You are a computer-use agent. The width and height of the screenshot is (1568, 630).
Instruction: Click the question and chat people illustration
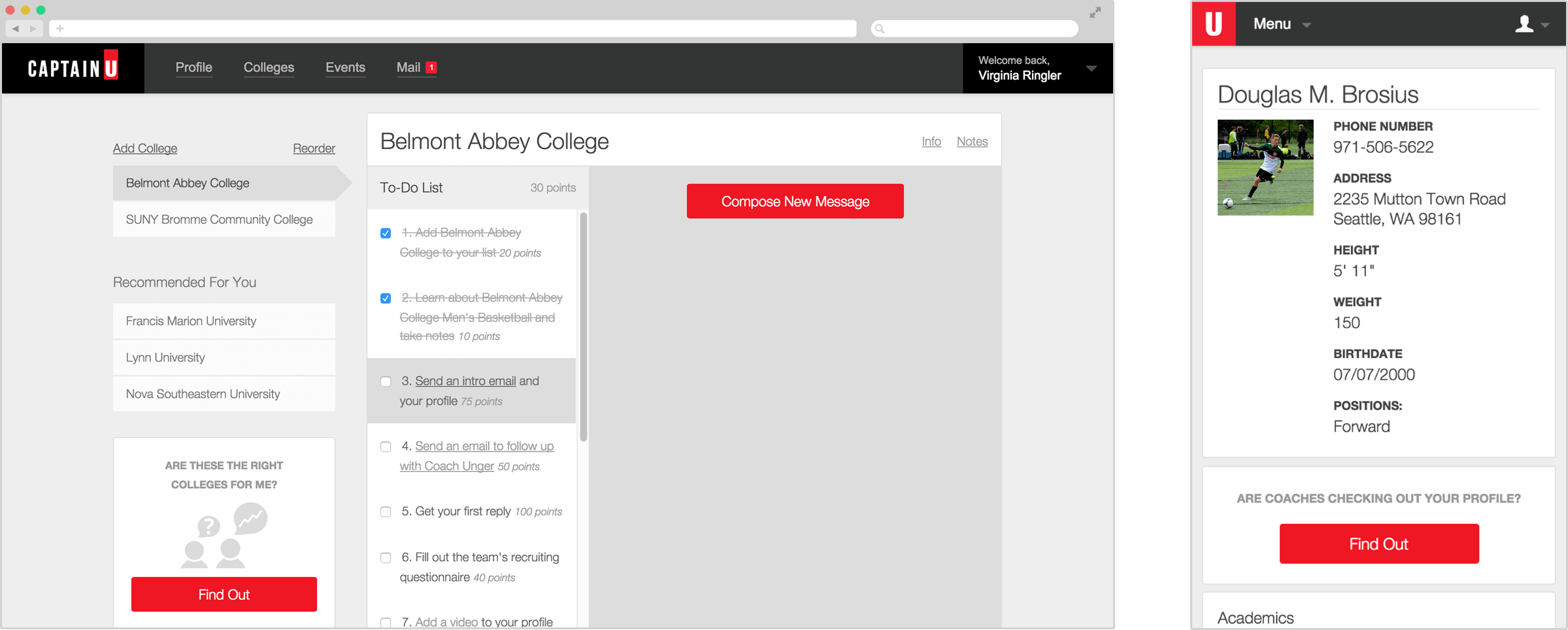tap(224, 535)
